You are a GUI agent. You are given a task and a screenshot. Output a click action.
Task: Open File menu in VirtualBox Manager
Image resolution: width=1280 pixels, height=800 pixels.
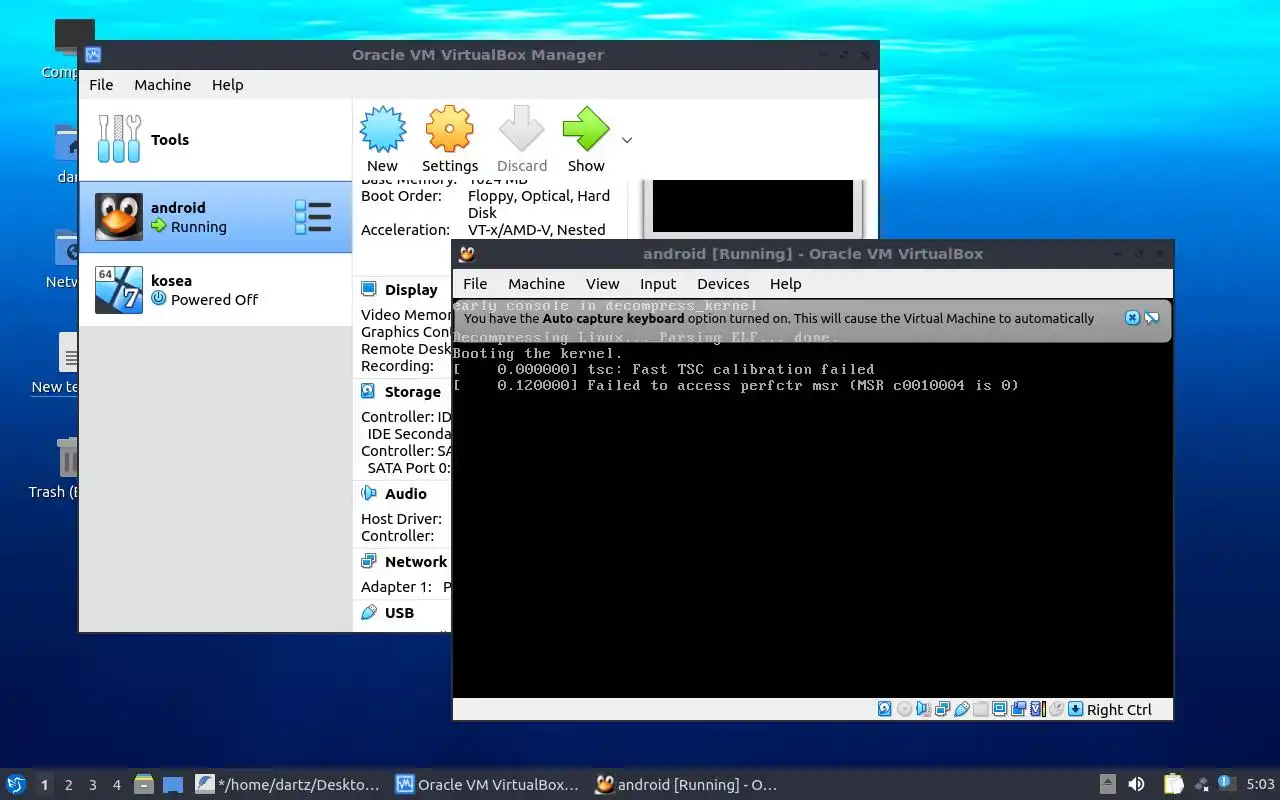101,85
